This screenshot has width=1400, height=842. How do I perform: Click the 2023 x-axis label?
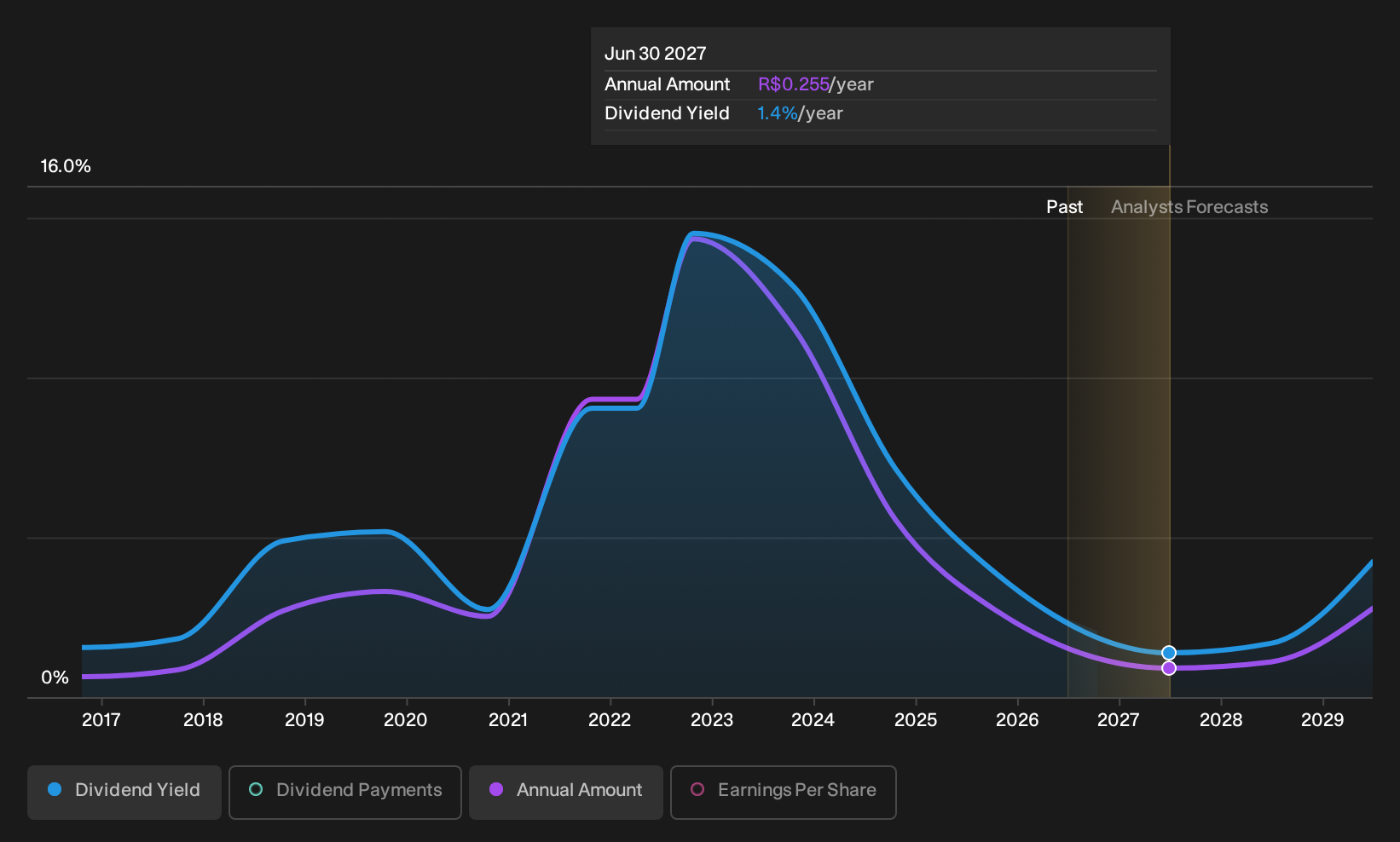pos(712,720)
